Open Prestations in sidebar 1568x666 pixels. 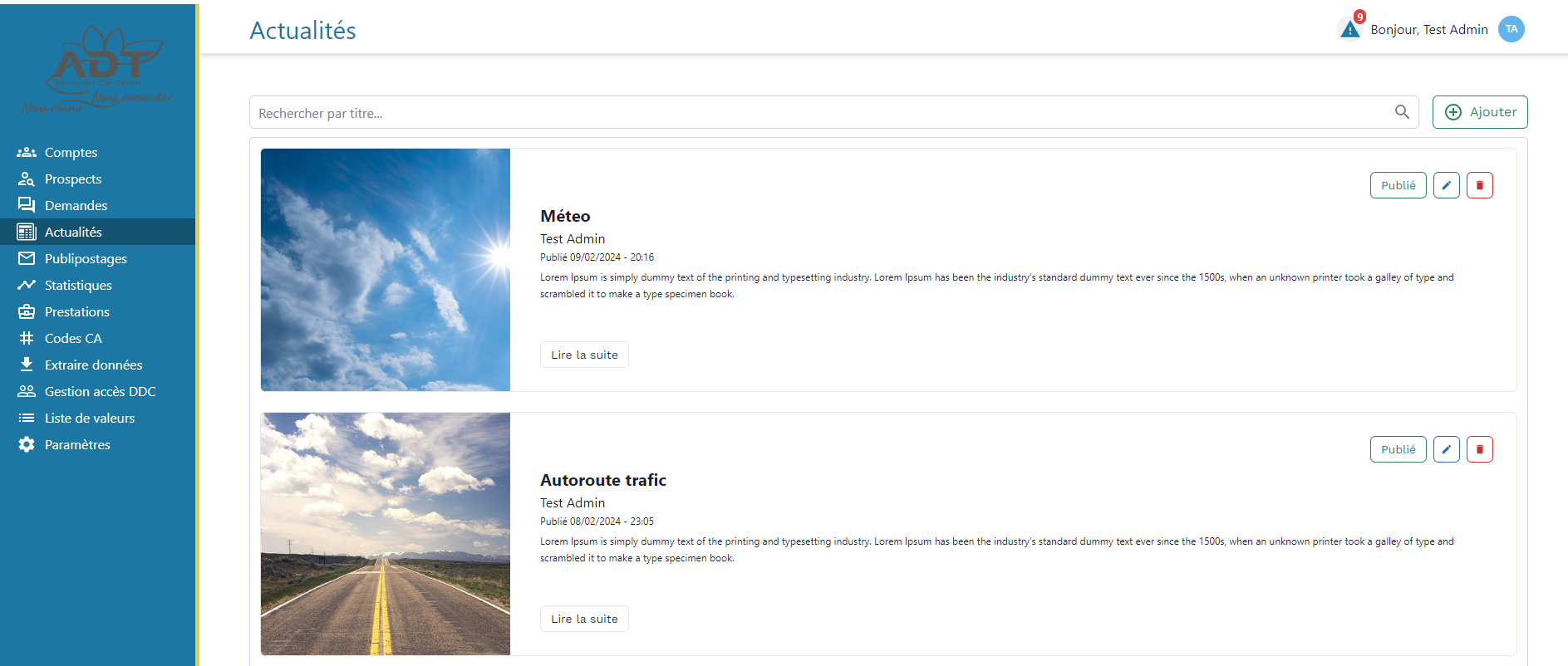(x=97, y=311)
